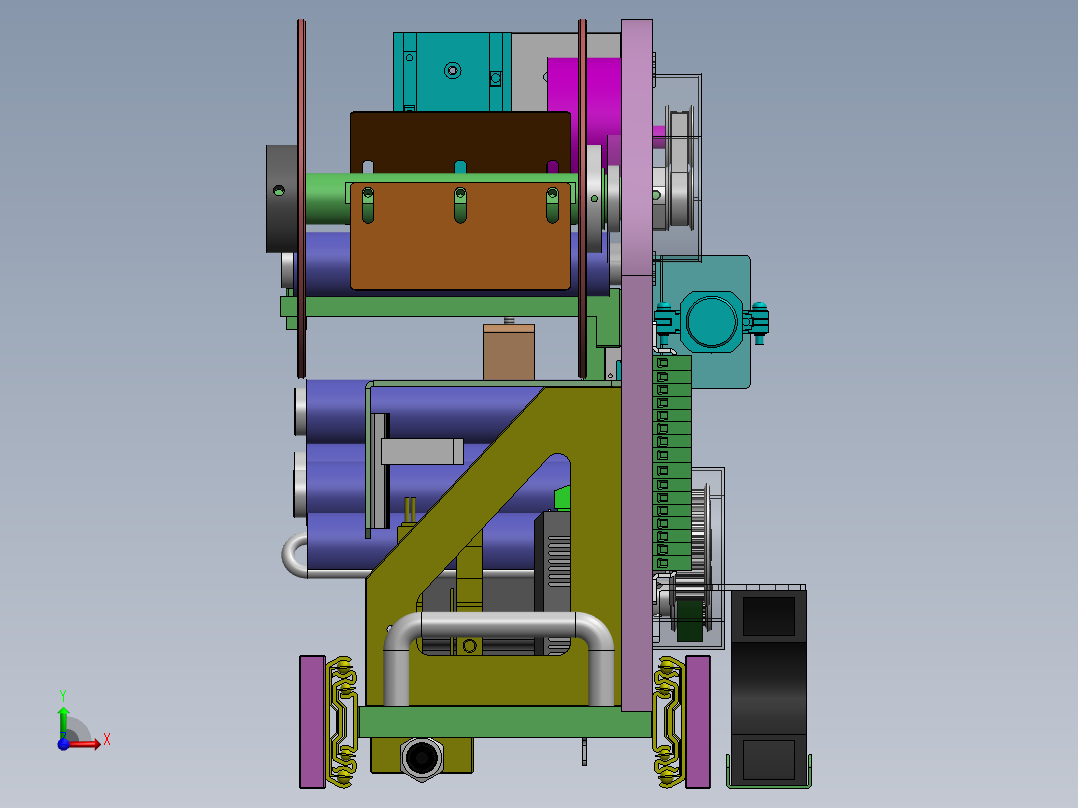Select the dark brown upper plate
The width and height of the screenshot is (1078, 808).
(460, 142)
